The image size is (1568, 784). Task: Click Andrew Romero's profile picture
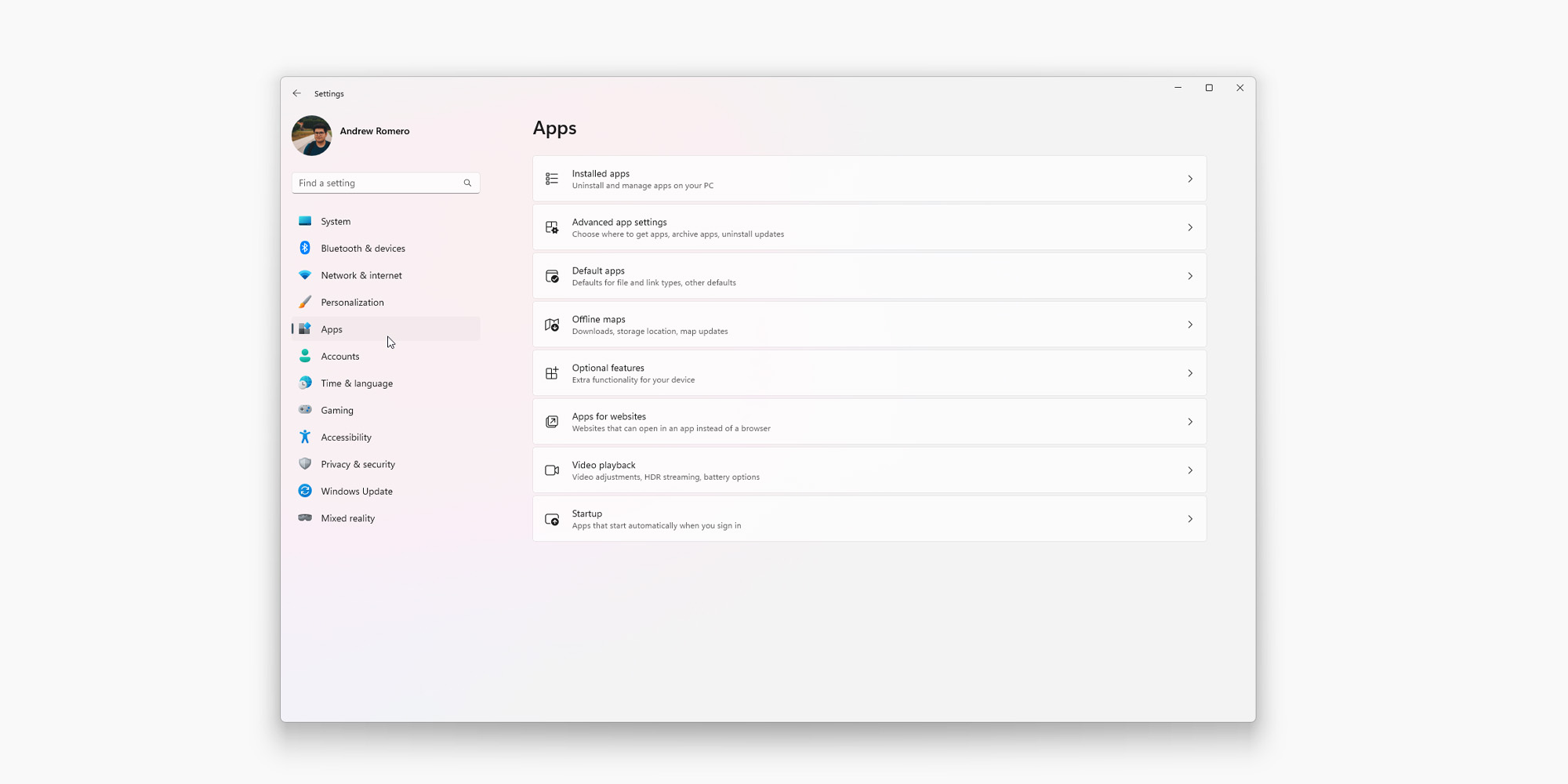(x=311, y=136)
